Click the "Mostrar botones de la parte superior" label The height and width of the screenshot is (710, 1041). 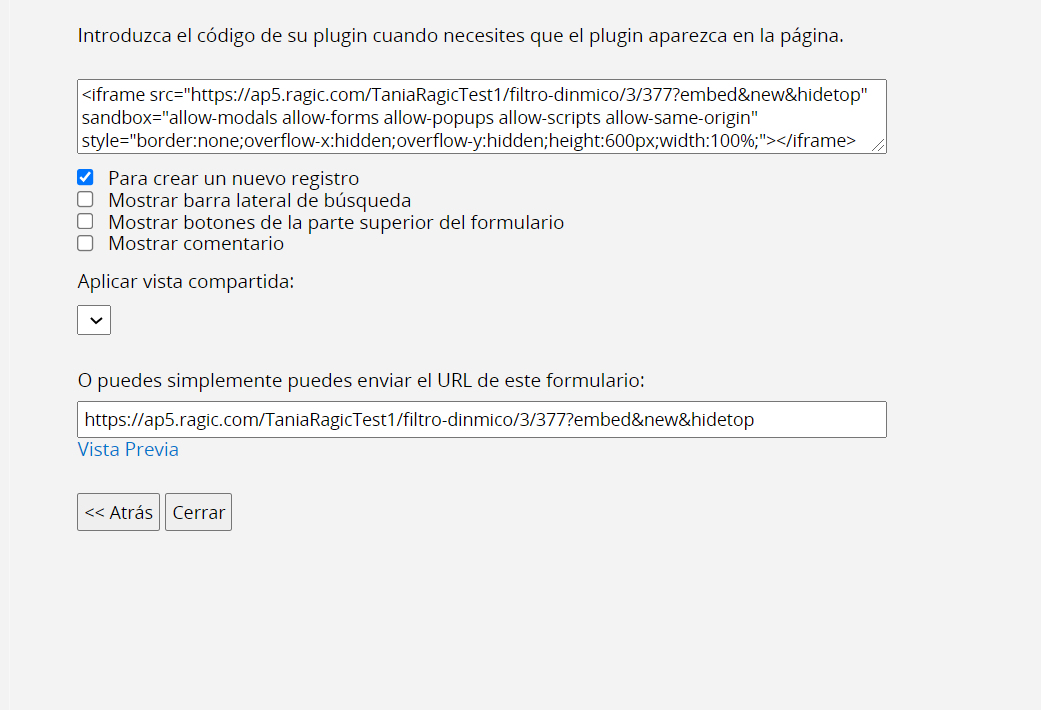336,223
